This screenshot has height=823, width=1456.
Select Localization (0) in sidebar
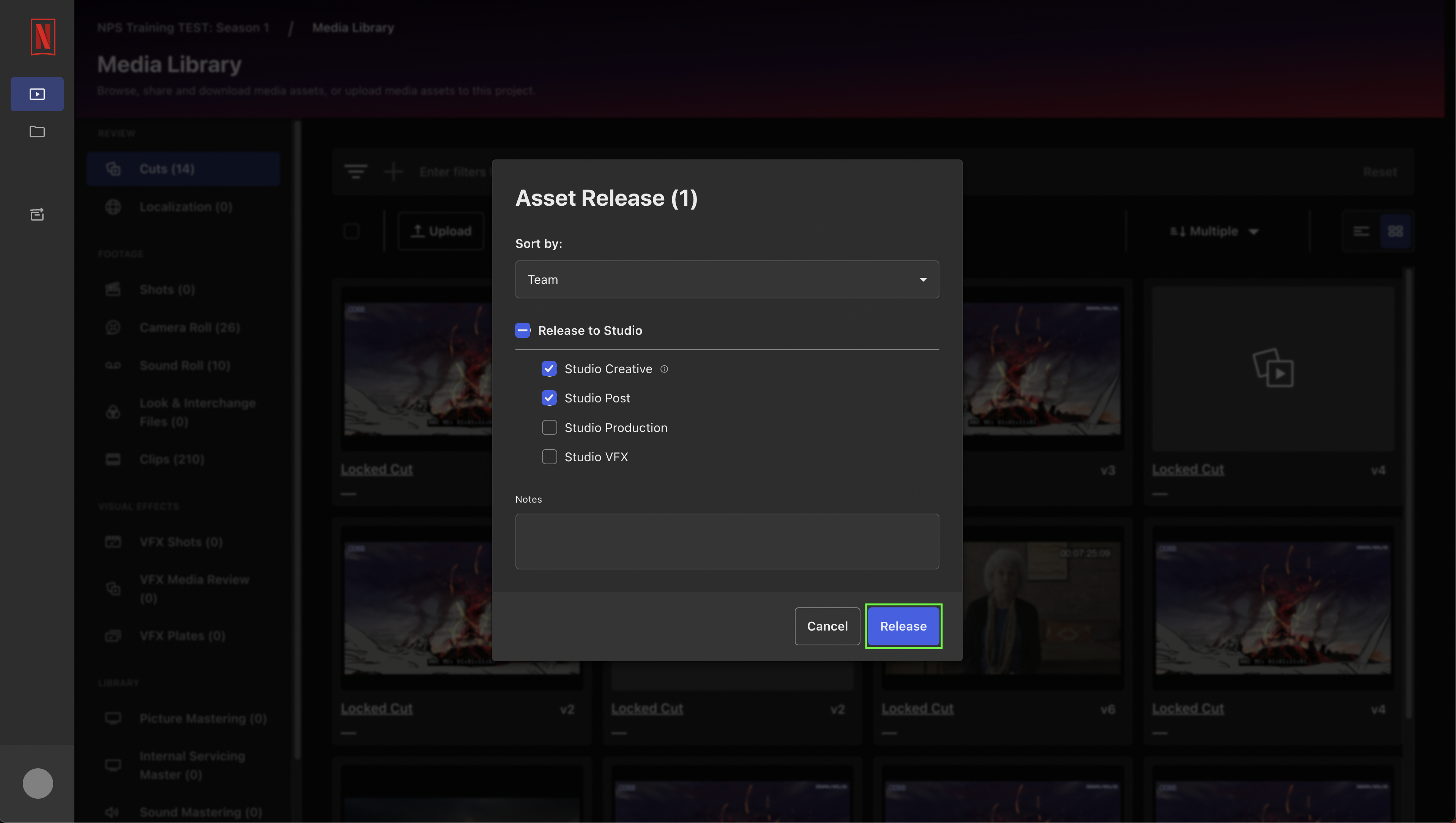point(184,207)
